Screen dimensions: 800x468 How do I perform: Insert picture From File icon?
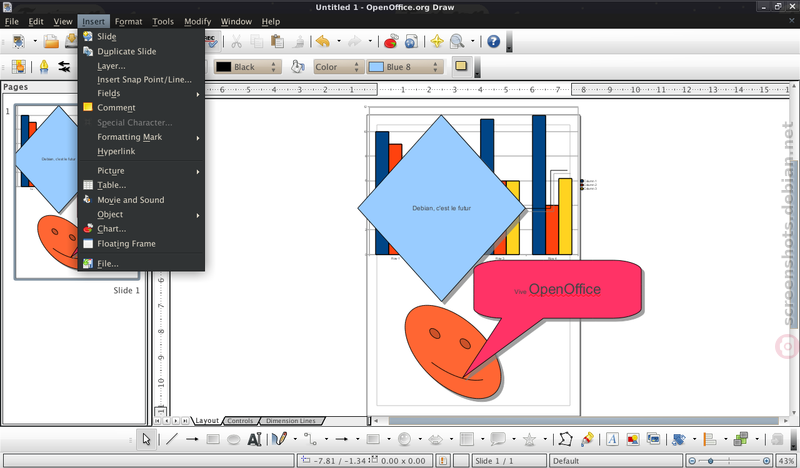pos(633,439)
